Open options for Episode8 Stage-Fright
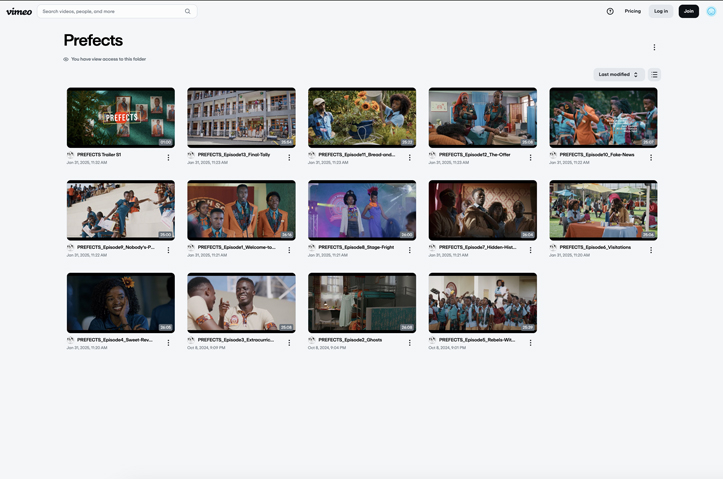This screenshot has height=479, width=723. (409, 250)
